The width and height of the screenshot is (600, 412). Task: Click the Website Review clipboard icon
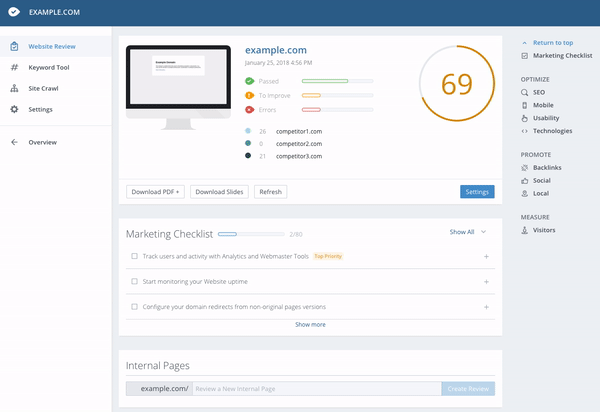click(x=14, y=46)
